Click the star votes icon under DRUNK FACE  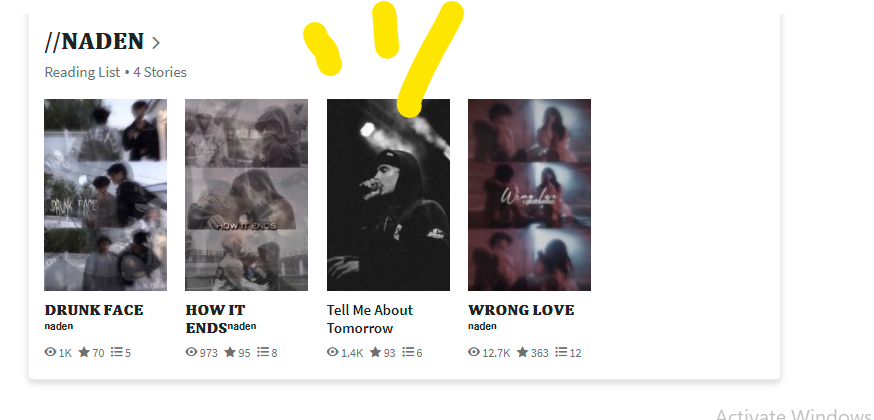pyautogui.click(x=84, y=352)
